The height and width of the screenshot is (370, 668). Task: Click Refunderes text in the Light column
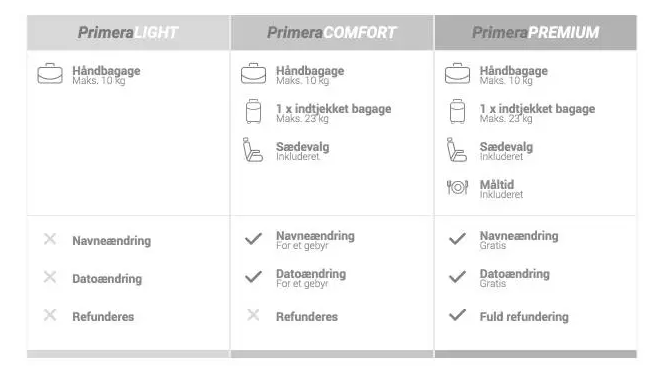click(103, 317)
